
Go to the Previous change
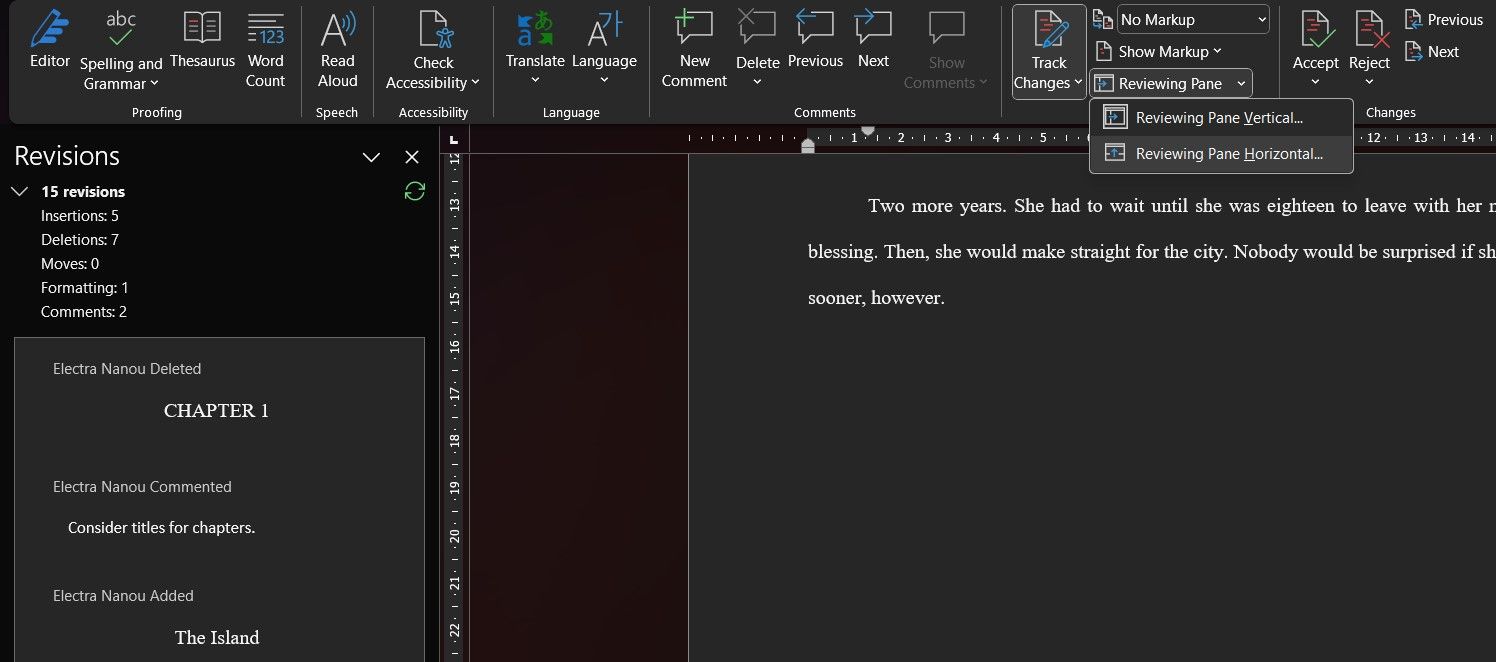pos(1444,19)
